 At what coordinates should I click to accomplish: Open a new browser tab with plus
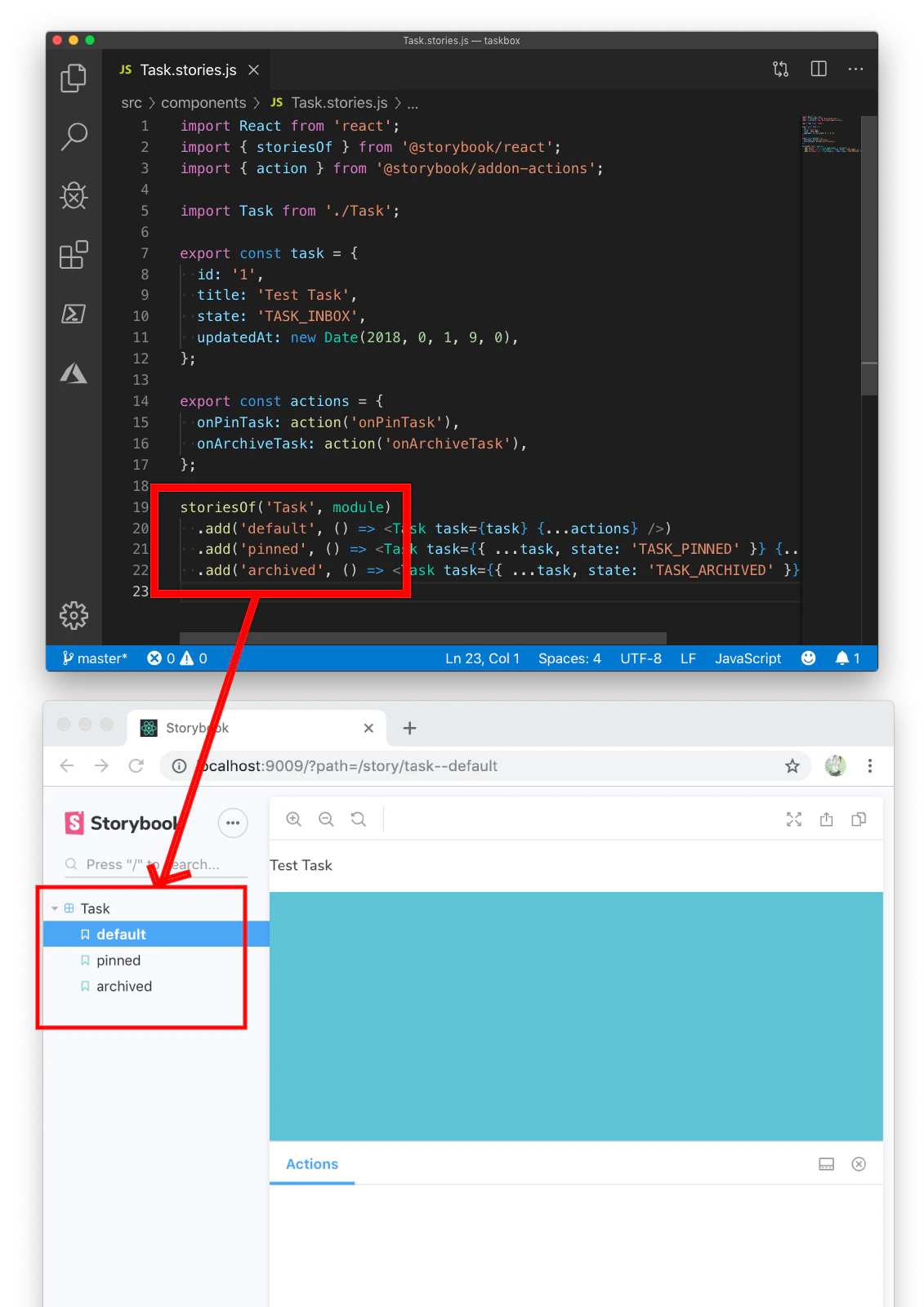point(409,728)
